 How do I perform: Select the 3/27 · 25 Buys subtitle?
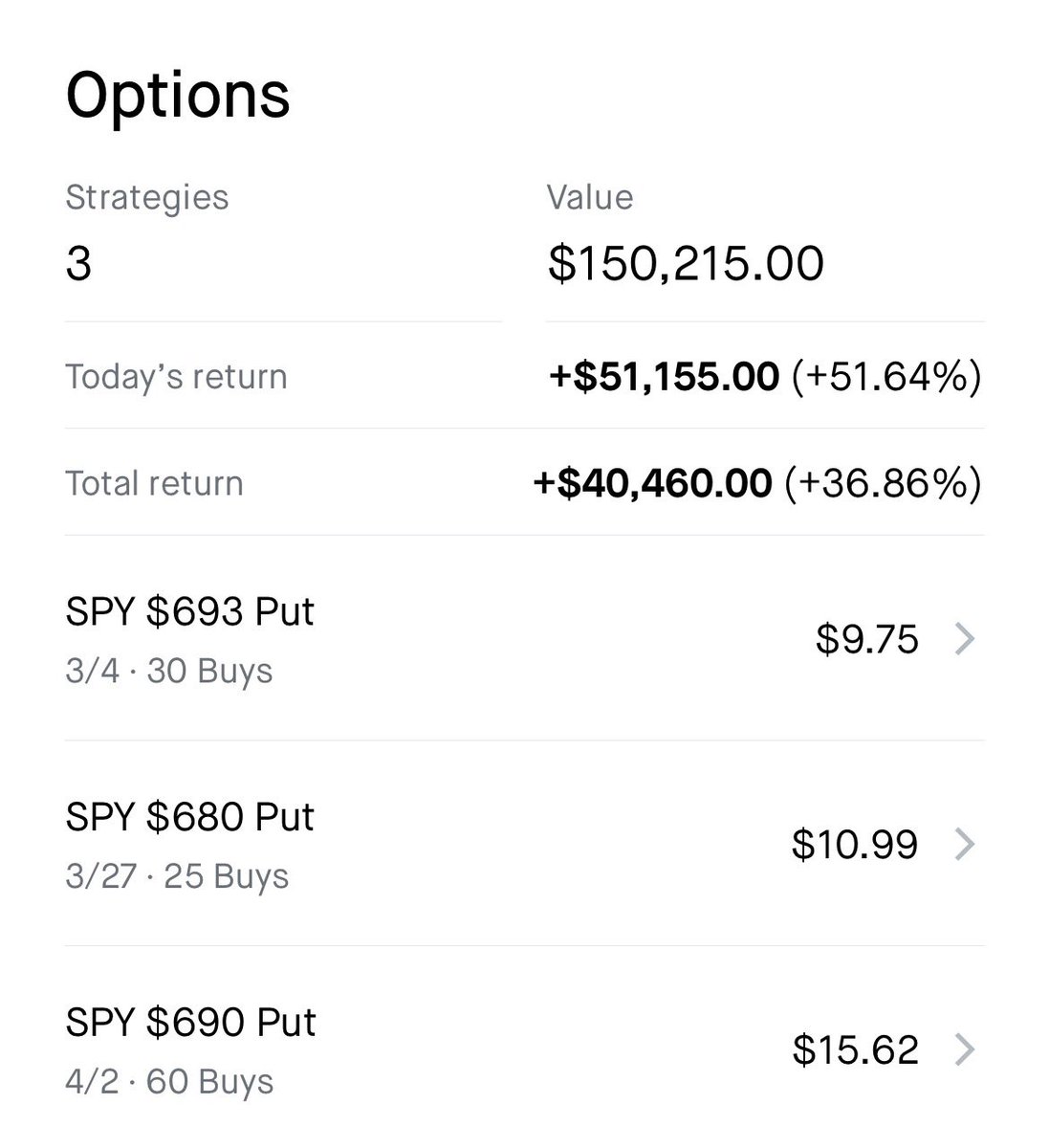pos(177,876)
